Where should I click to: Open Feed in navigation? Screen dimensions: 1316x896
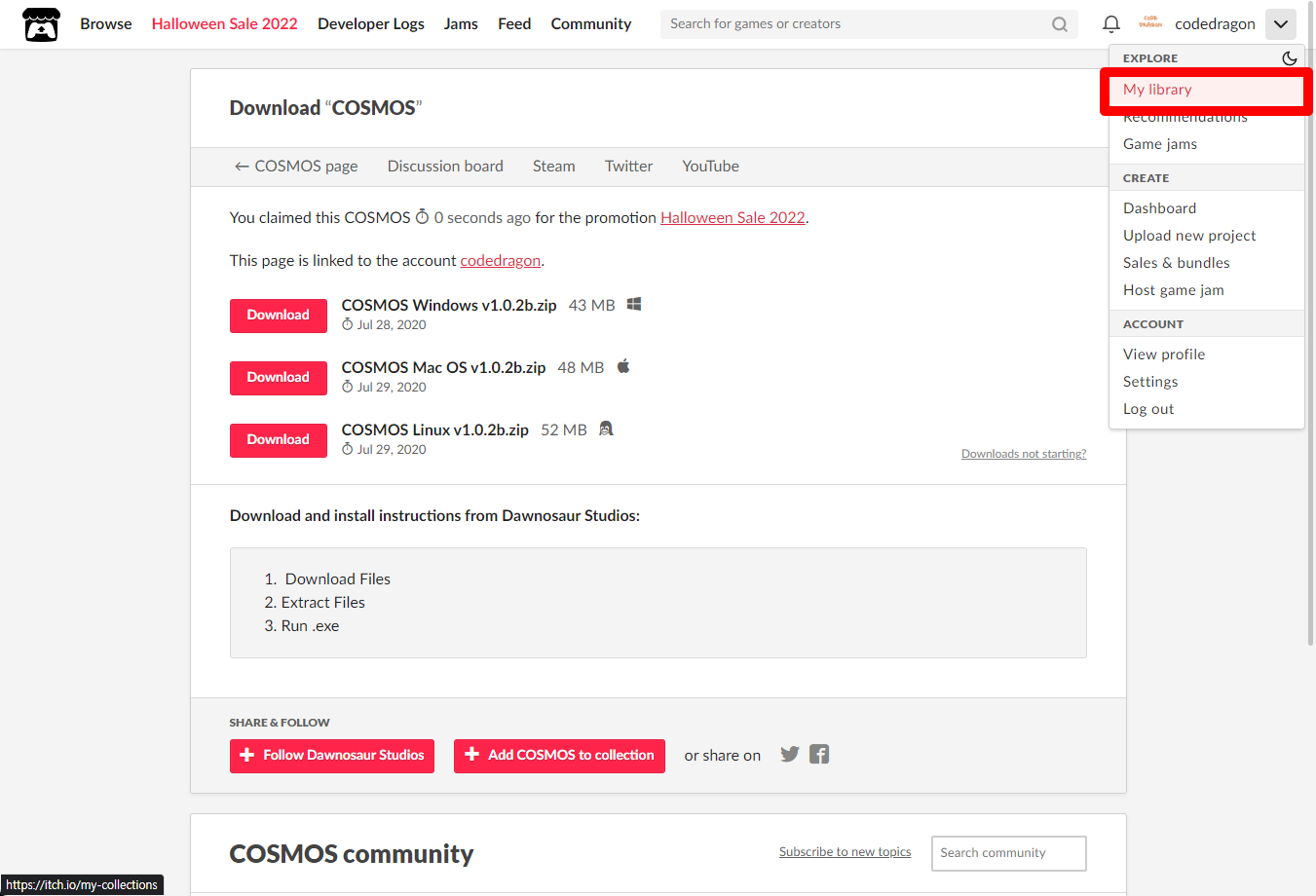coord(514,24)
